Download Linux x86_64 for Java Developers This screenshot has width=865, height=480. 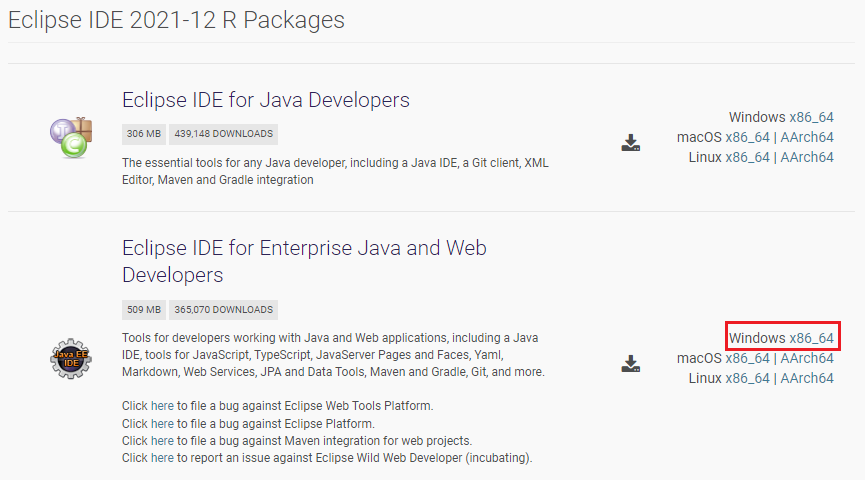[x=747, y=157]
